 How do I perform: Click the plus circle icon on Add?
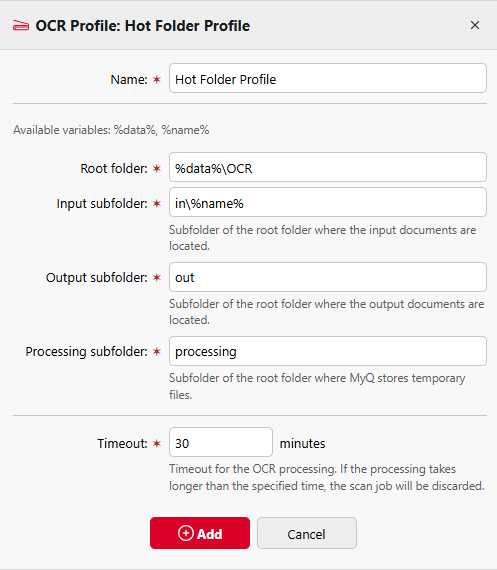pos(186,533)
